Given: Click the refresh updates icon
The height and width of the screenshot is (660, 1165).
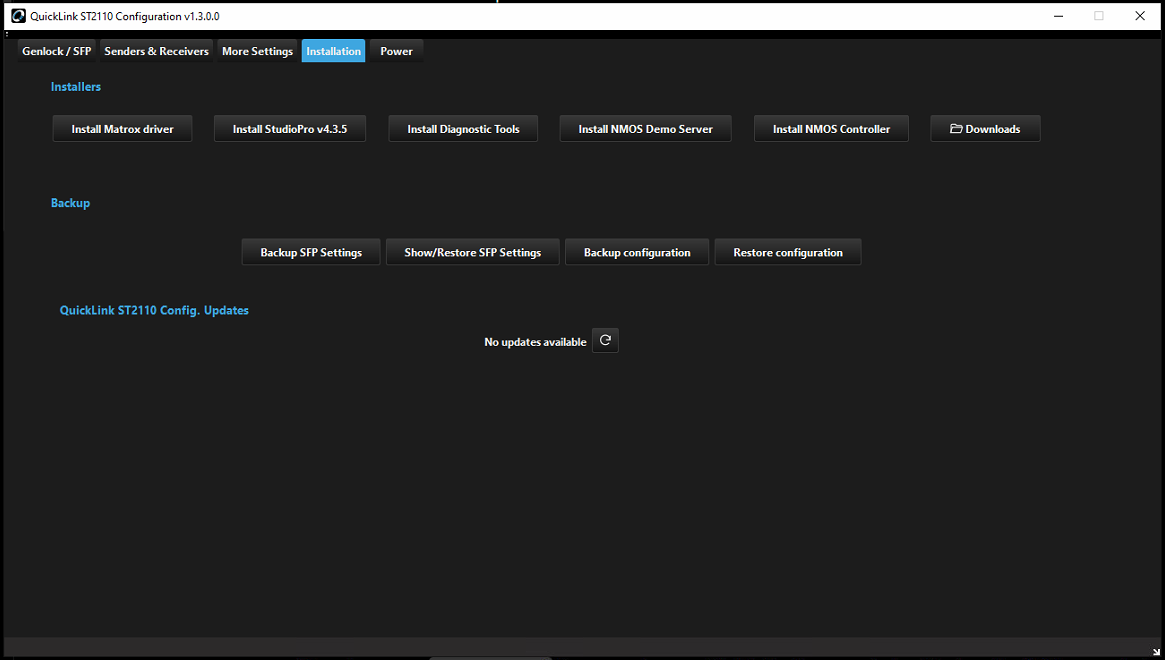Looking at the screenshot, I should pos(605,340).
